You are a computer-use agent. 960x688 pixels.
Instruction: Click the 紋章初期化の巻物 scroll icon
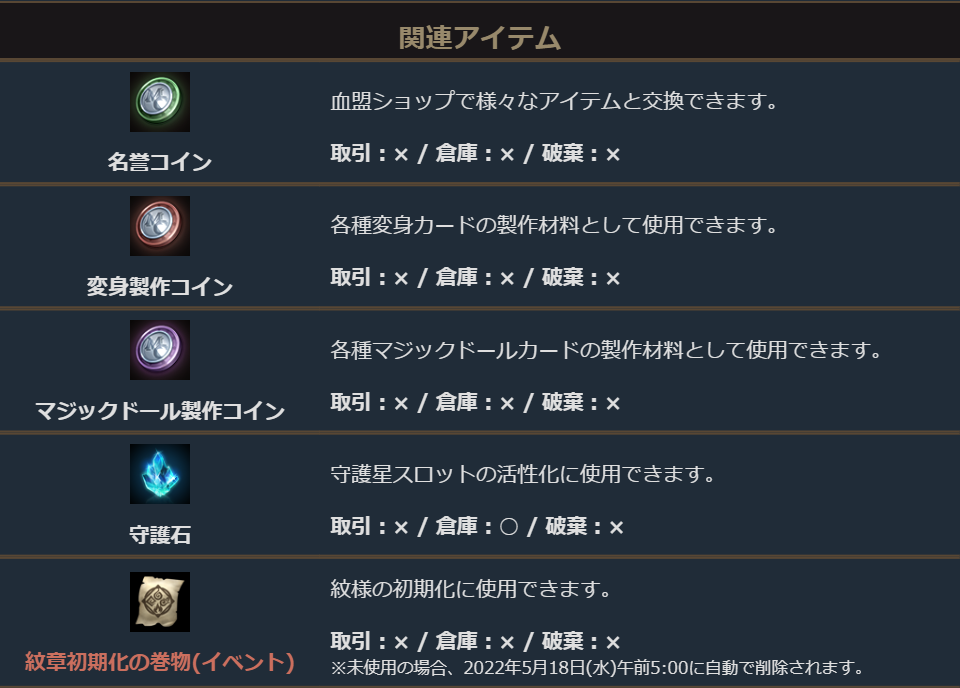click(160, 601)
